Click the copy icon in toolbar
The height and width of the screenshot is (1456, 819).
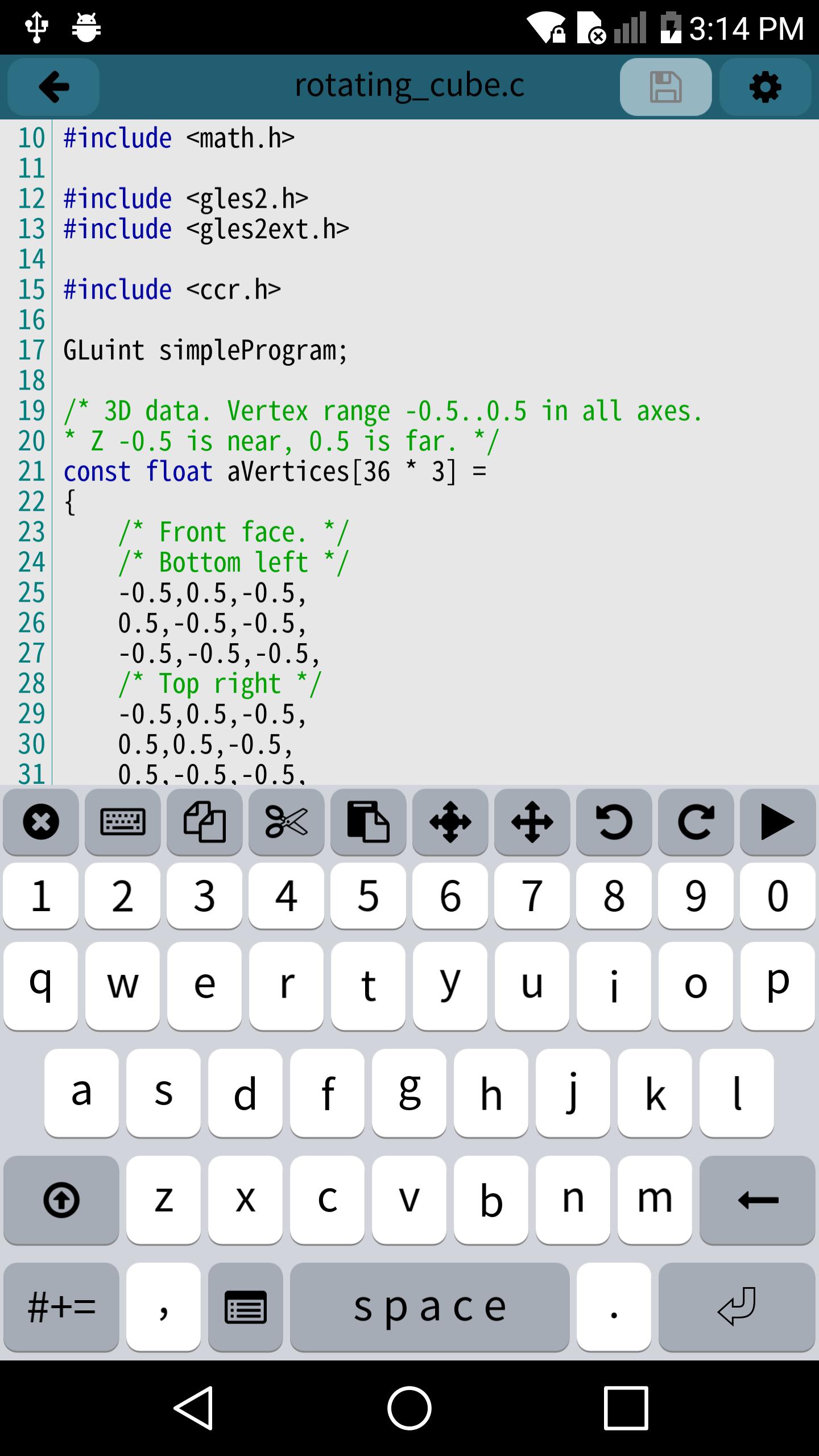205,822
